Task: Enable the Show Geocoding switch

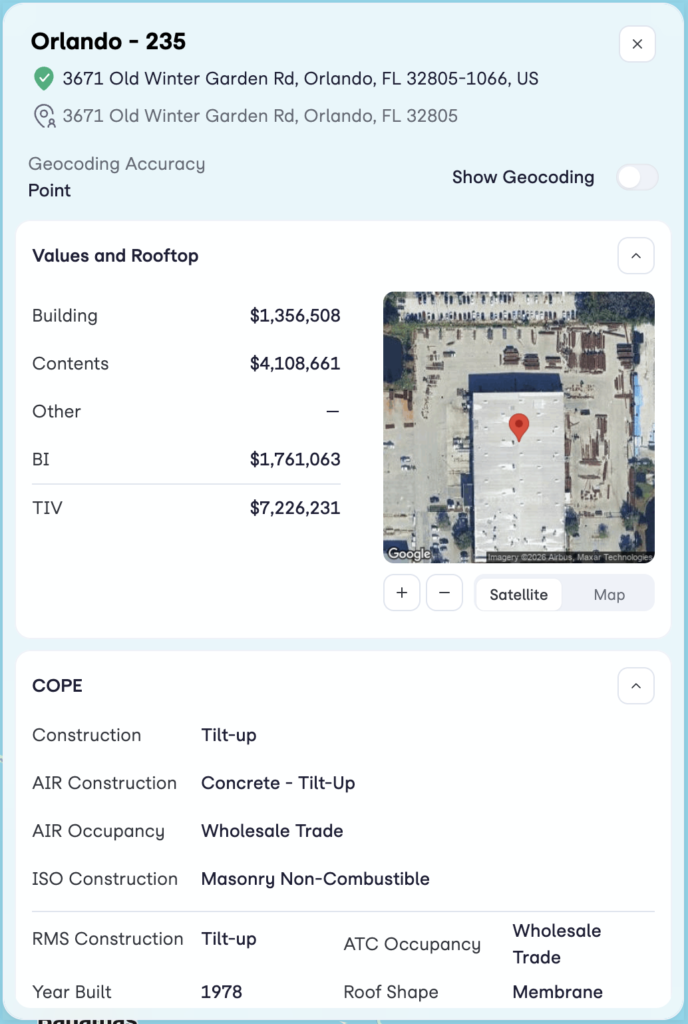Action: (x=637, y=177)
